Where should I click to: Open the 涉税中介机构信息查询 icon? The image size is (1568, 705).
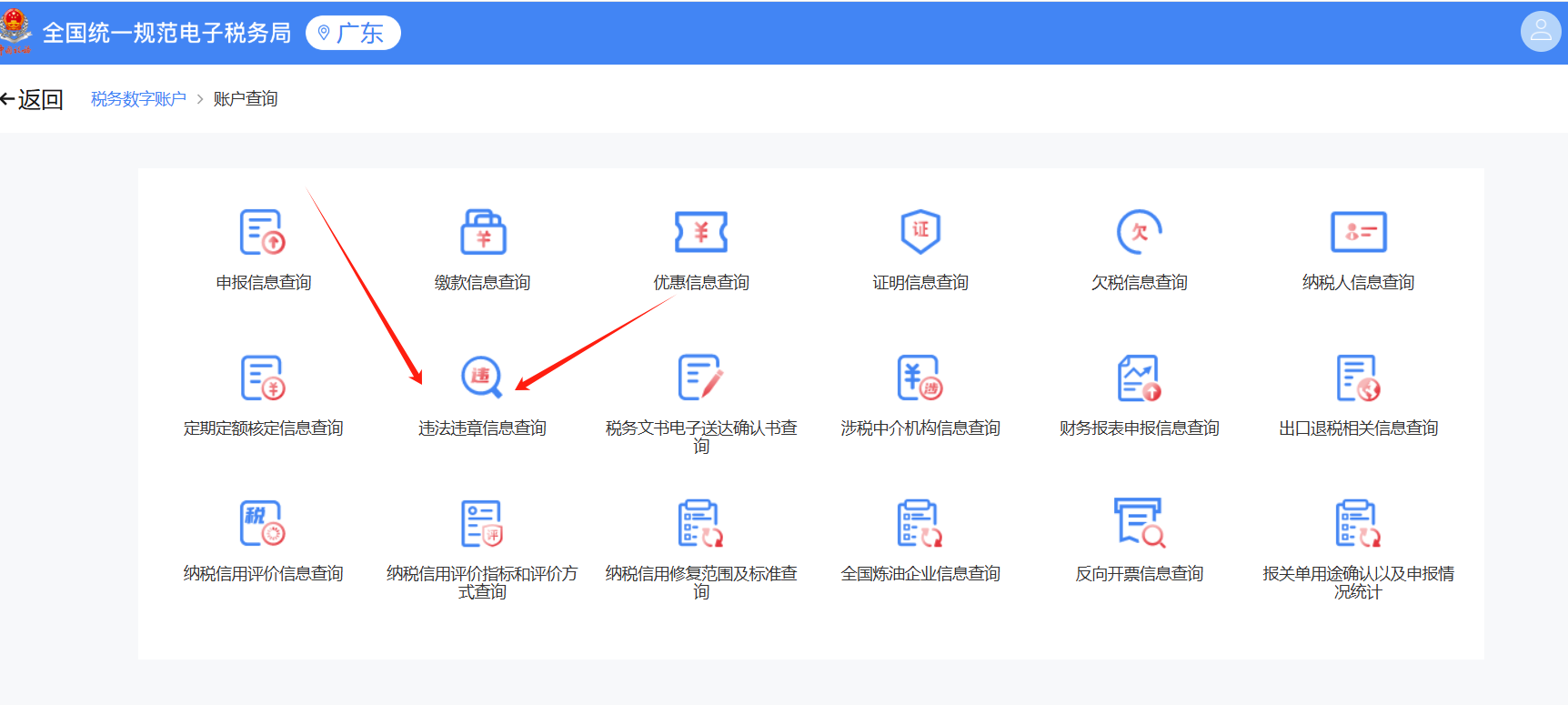(920, 378)
